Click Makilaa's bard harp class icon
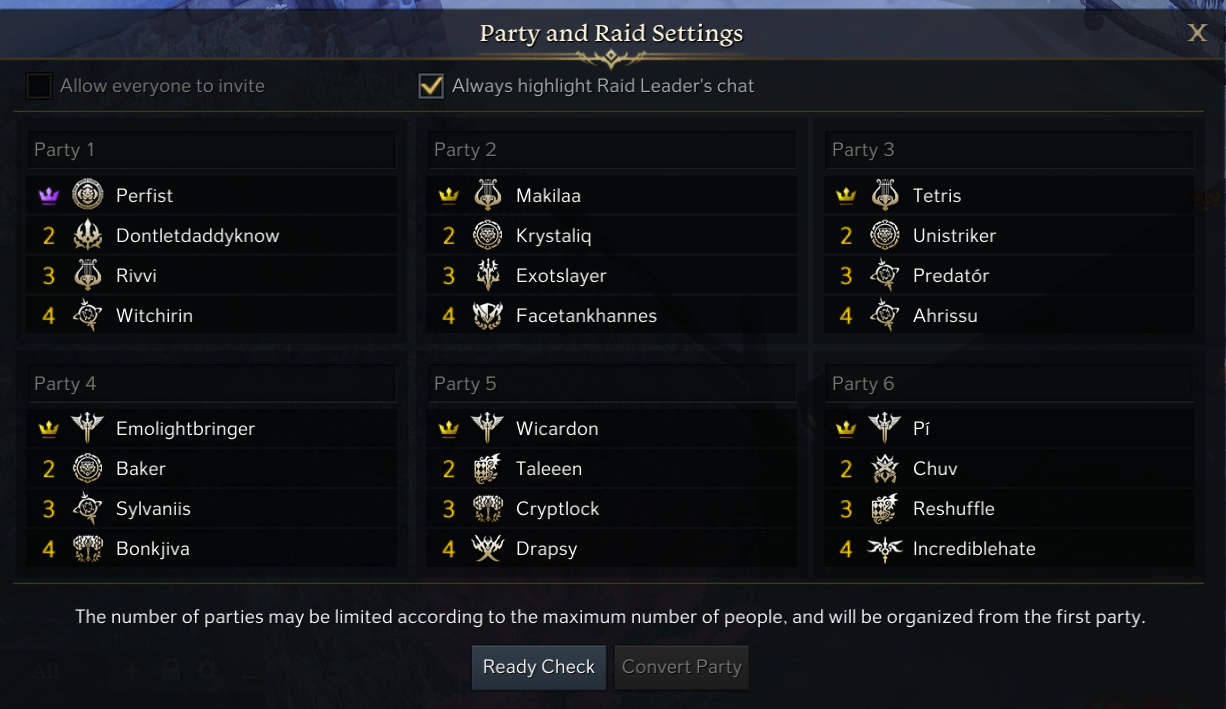 click(487, 195)
